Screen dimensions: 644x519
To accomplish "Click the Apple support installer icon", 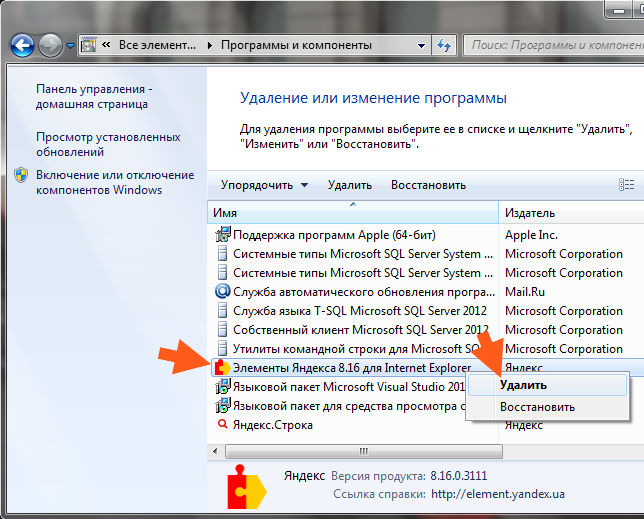I will click(x=223, y=234).
